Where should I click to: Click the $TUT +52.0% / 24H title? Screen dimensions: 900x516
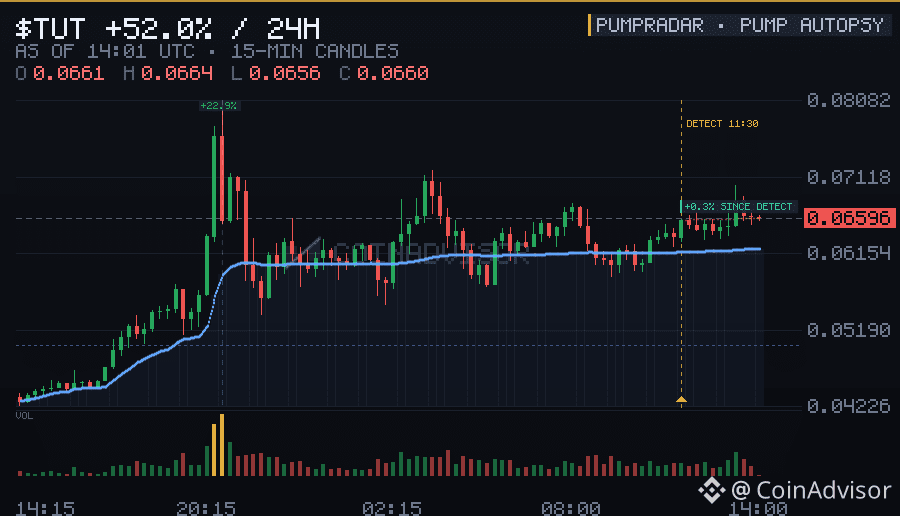[167, 28]
